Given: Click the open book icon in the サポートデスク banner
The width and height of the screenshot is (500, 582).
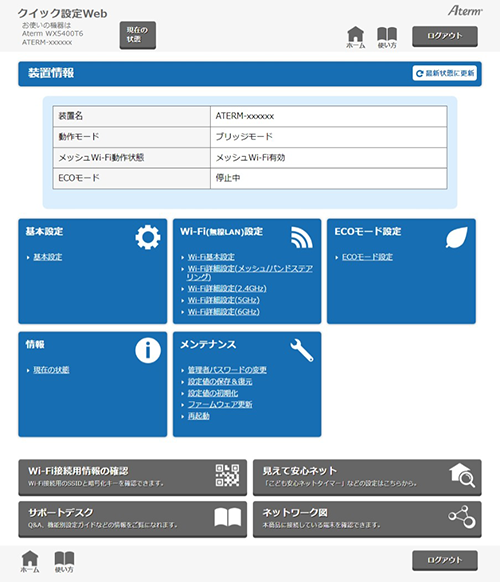Looking at the screenshot, I should [228, 517].
